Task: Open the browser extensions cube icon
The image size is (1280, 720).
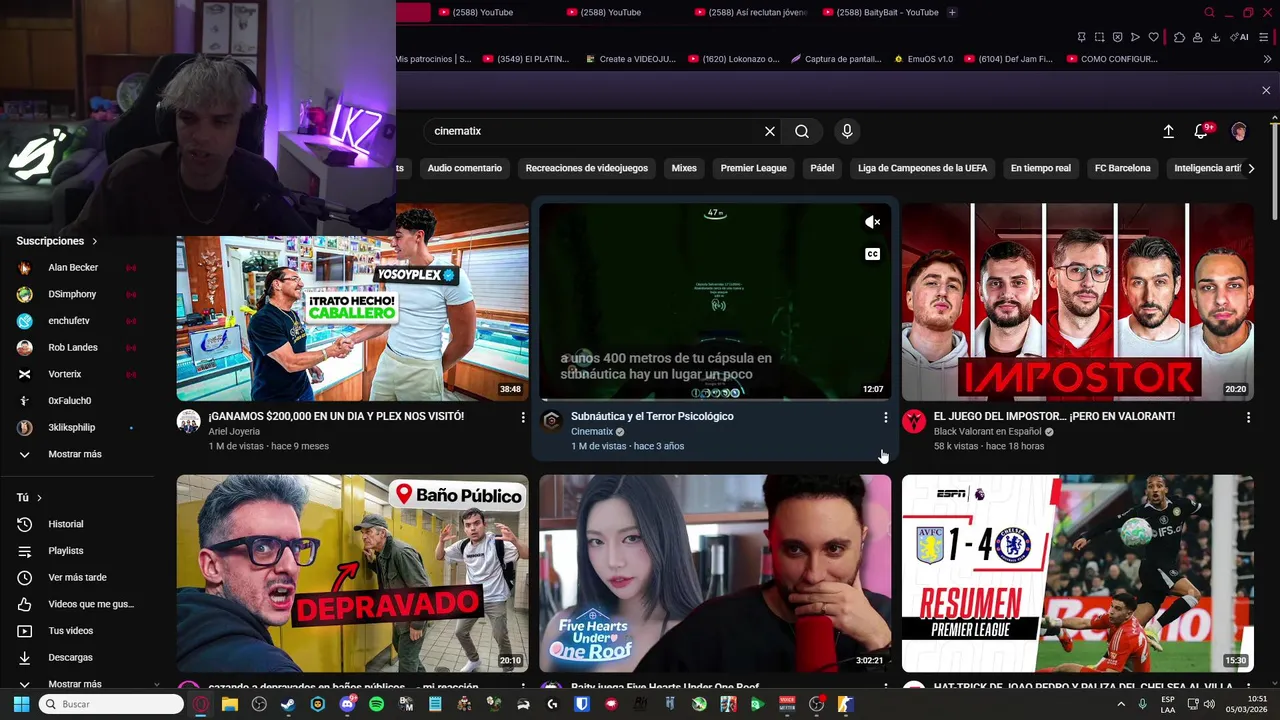Action: click(1179, 37)
